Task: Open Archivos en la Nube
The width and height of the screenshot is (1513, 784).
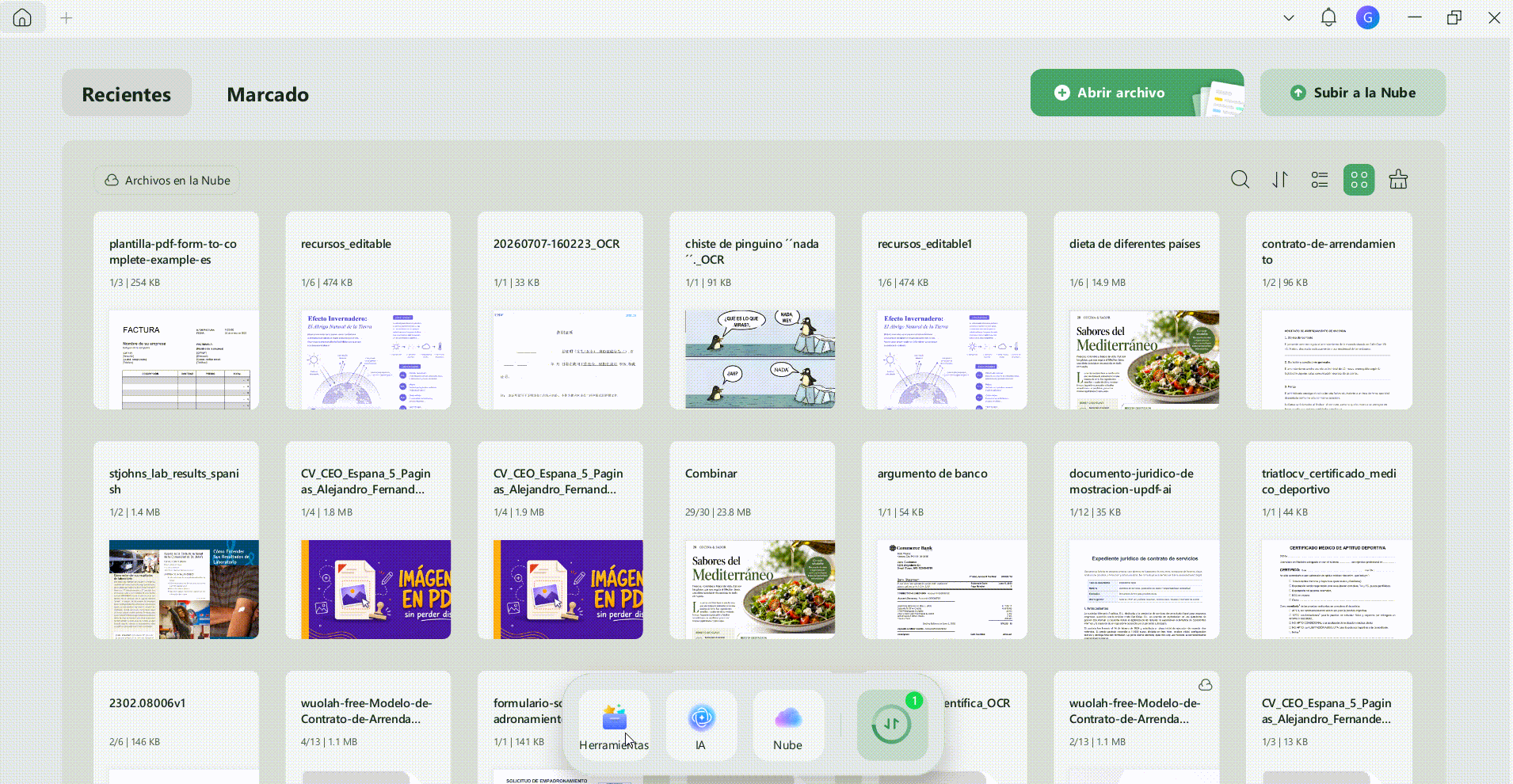Action: tap(167, 181)
